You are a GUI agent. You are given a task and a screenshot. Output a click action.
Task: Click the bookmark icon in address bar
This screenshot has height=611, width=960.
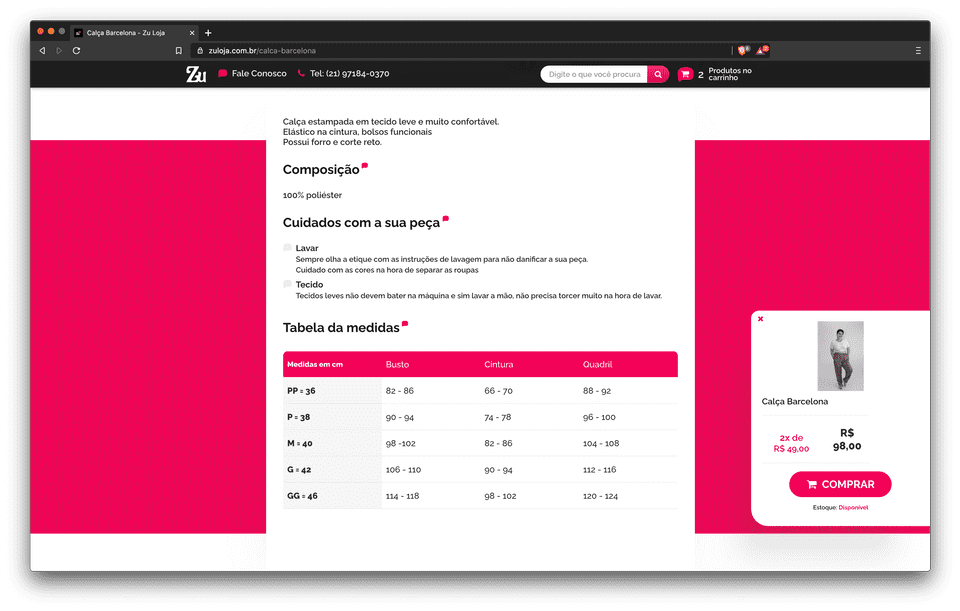tap(178, 50)
